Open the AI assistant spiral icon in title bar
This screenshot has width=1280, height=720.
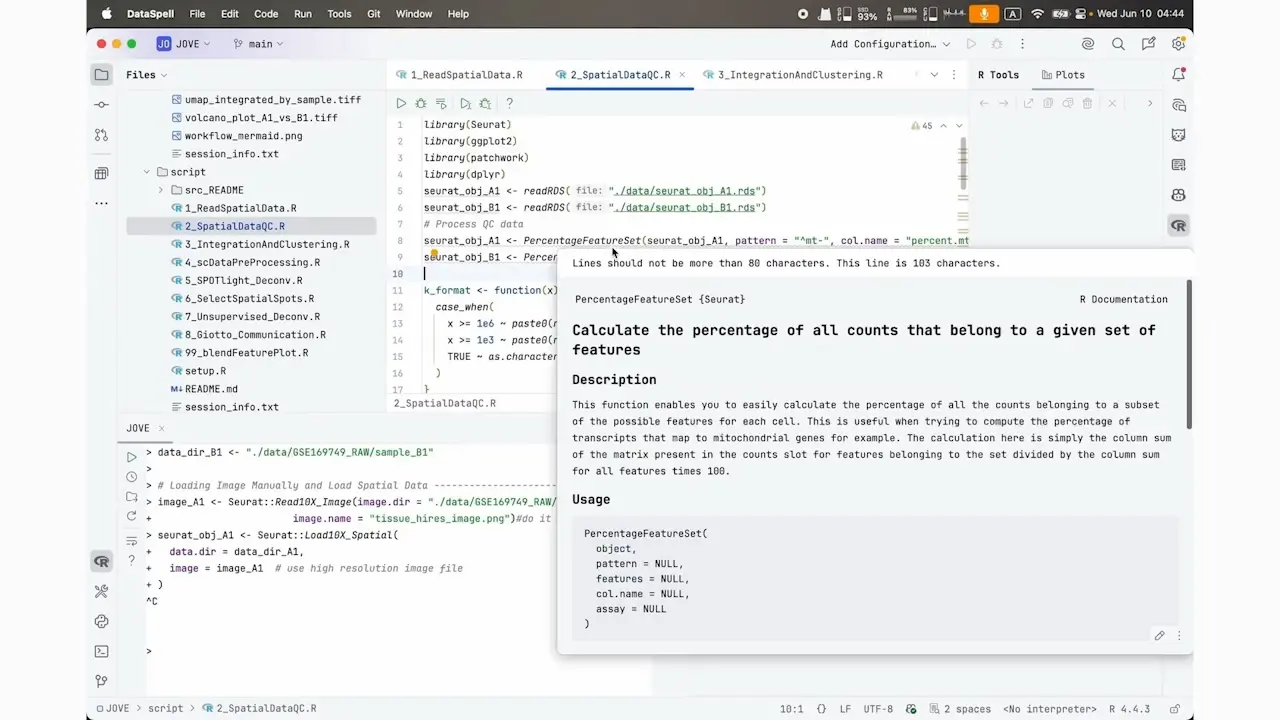[x=1088, y=44]
